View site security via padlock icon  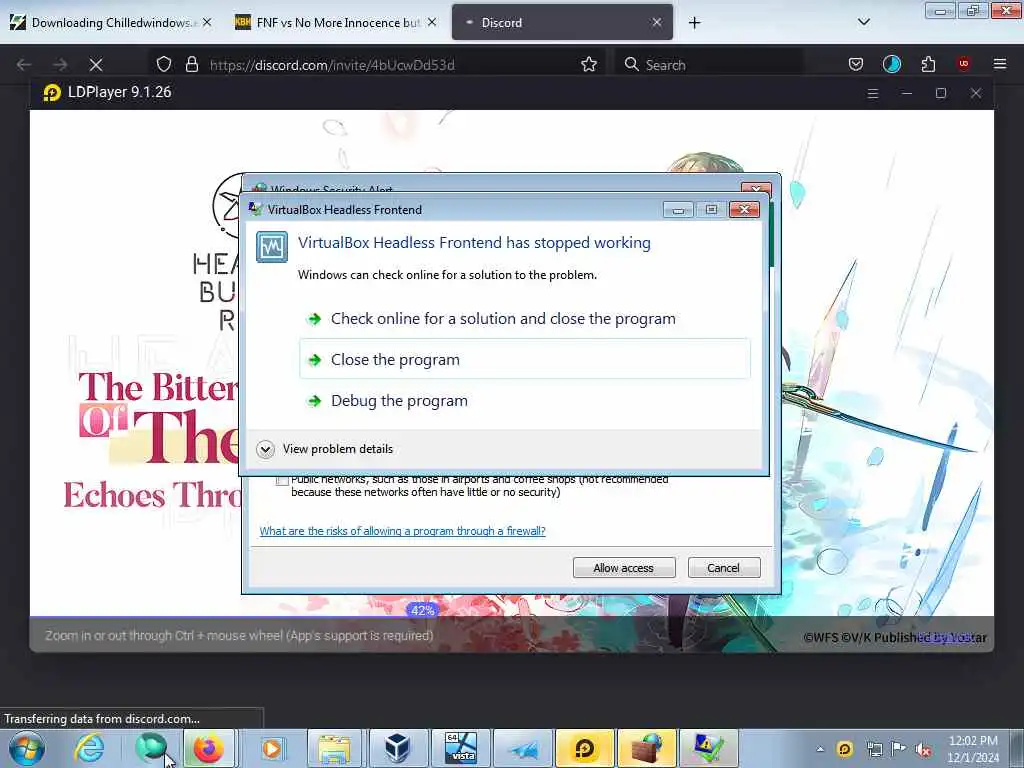(191, 64)
